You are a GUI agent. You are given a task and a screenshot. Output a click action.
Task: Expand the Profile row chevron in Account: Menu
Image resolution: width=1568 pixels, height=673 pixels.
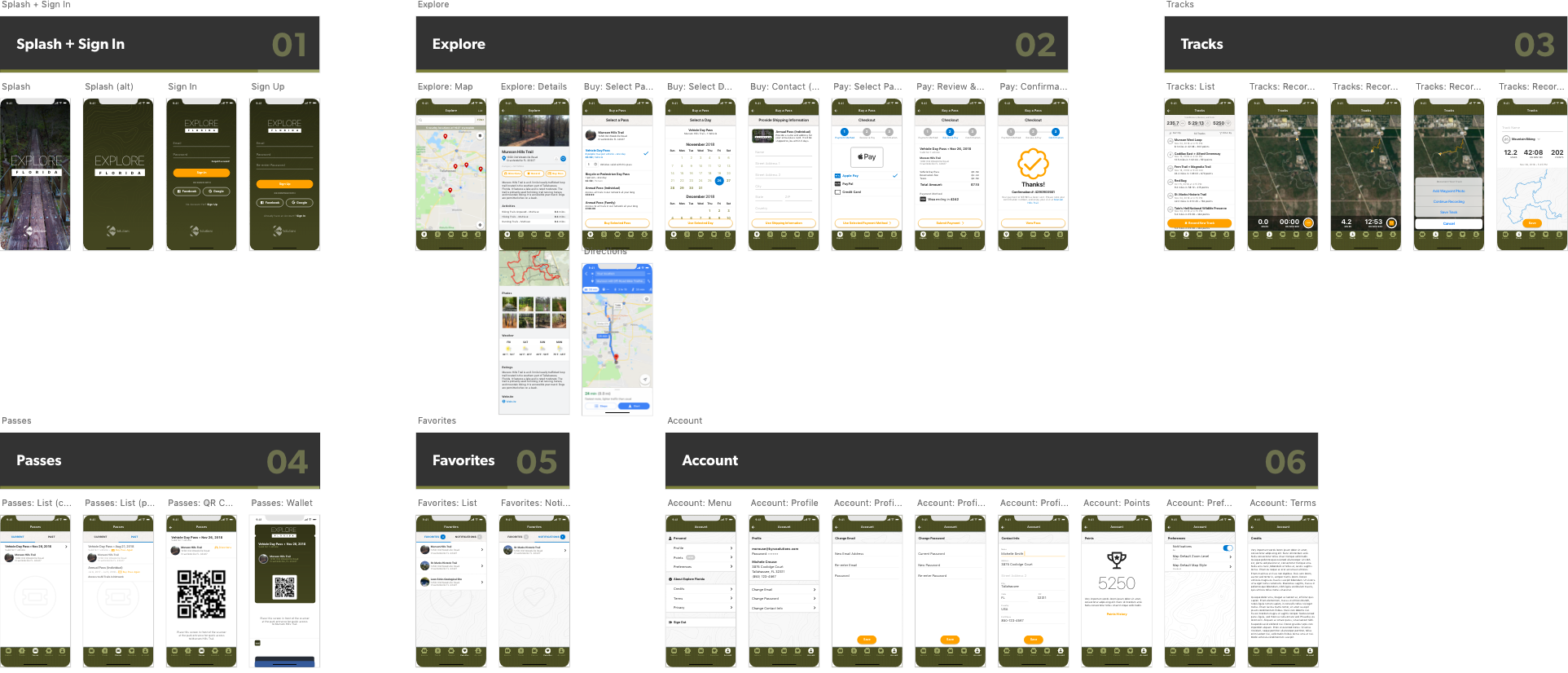[x=731, y=548]
